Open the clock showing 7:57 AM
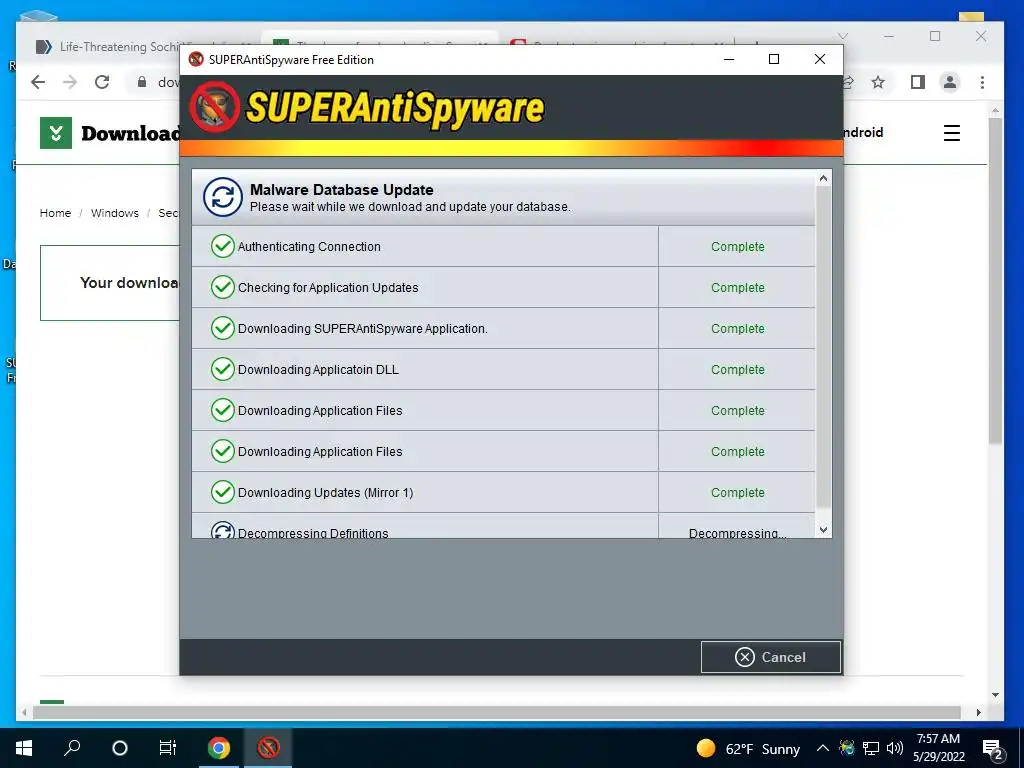This screenshot has height=768, width=1024. [x=938, y=748]
